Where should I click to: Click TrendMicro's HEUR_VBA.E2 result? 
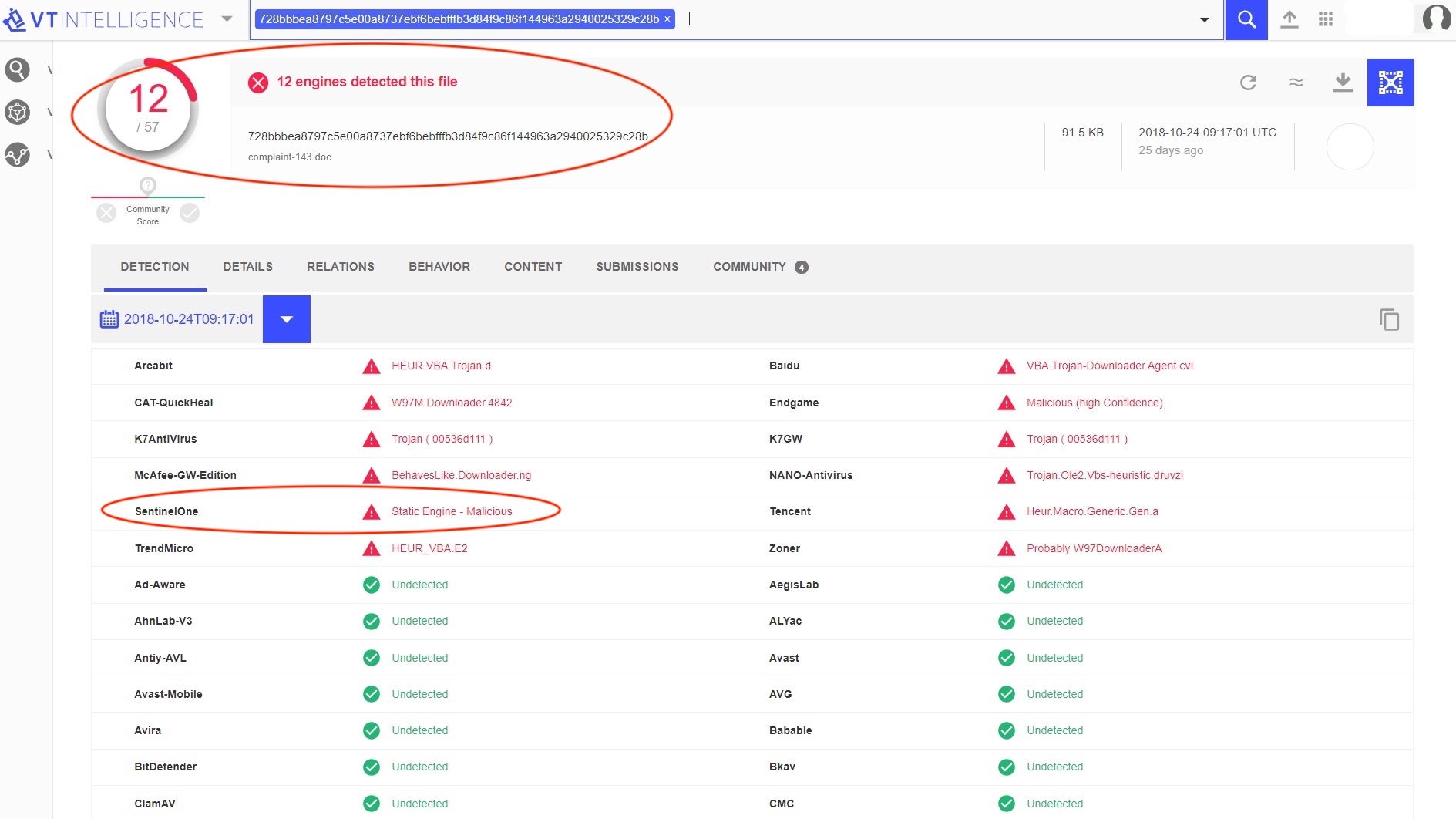[429, 548]
